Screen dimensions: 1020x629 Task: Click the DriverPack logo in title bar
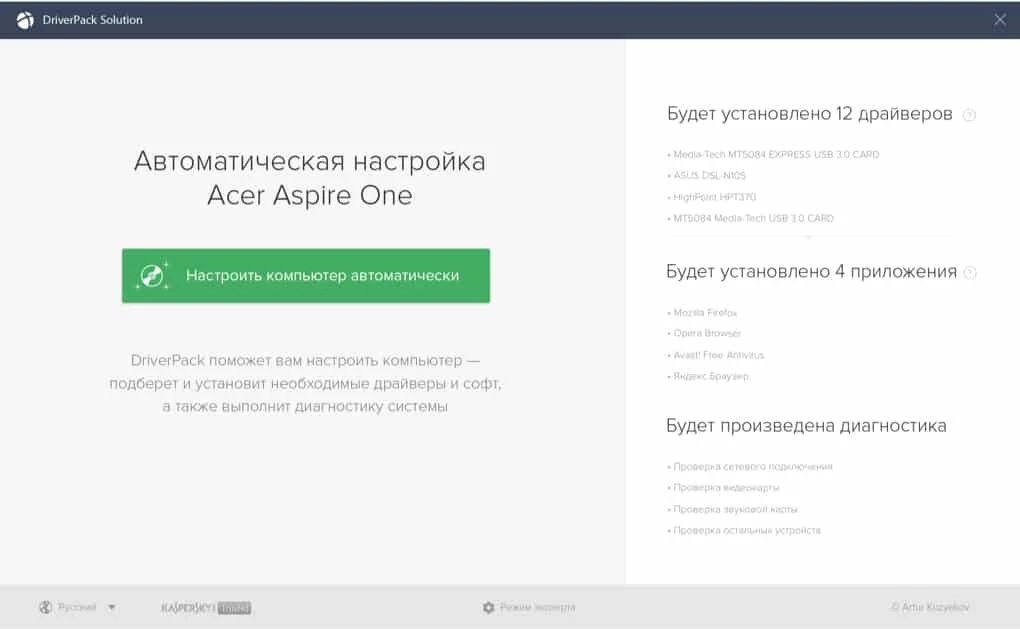point(25,20)
